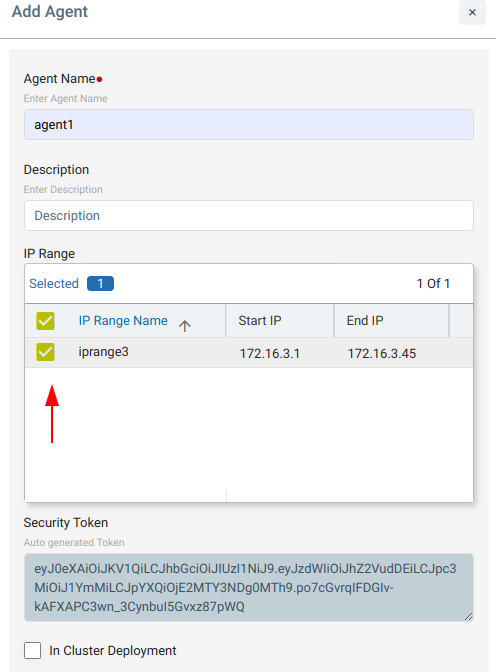Click the token textarea resize grip

469,617
